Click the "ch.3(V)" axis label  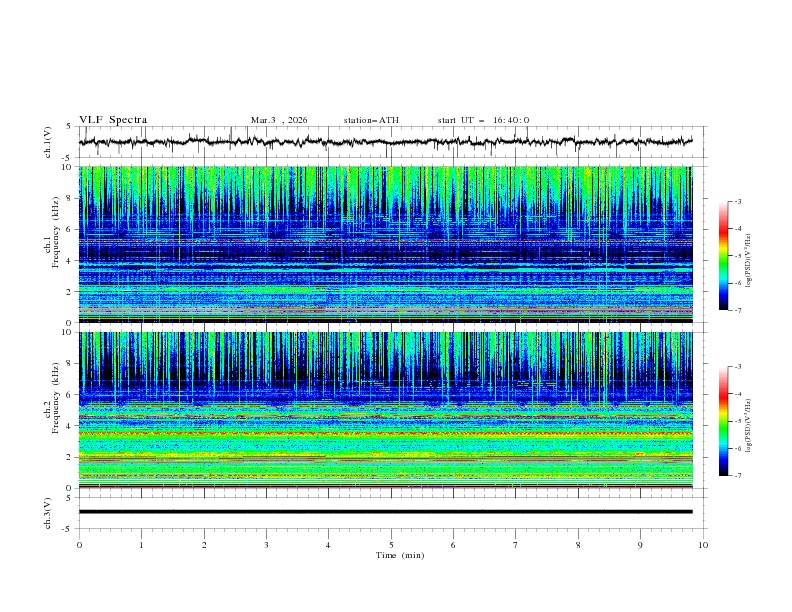tap(48, 513)
